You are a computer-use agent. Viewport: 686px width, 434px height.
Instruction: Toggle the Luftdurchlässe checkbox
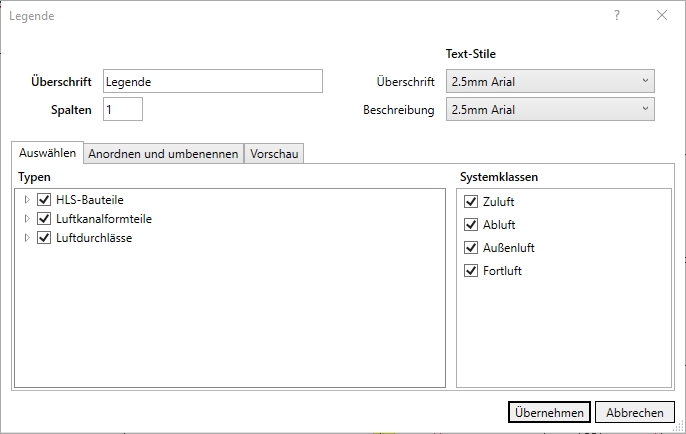[x=44, y=238]
